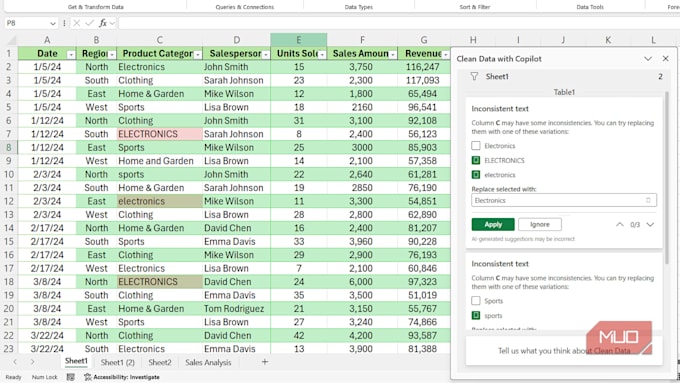
Task: Select column C header
Action: (160, 40)
